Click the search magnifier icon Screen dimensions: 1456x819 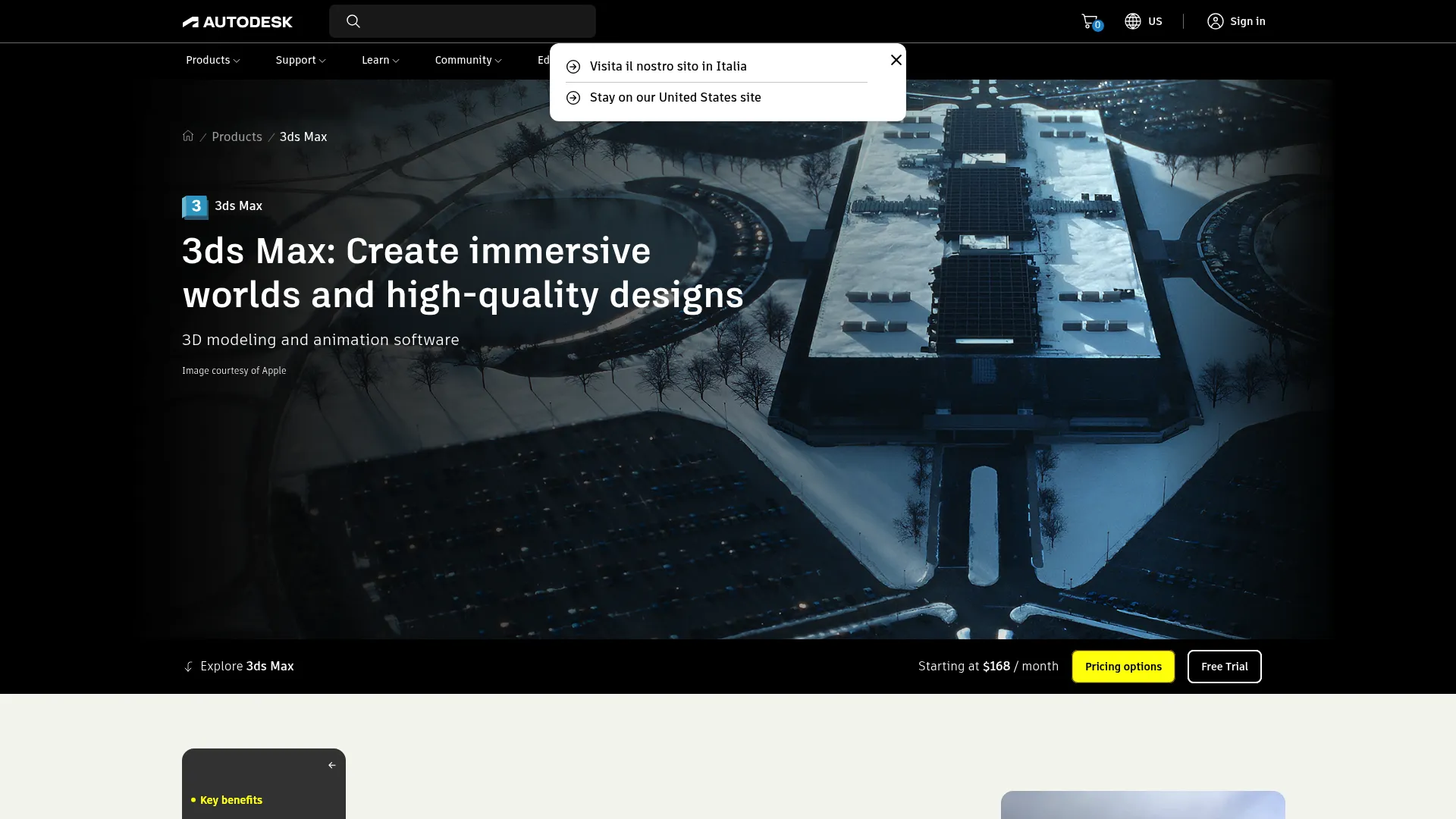click(x=353, y=21)
